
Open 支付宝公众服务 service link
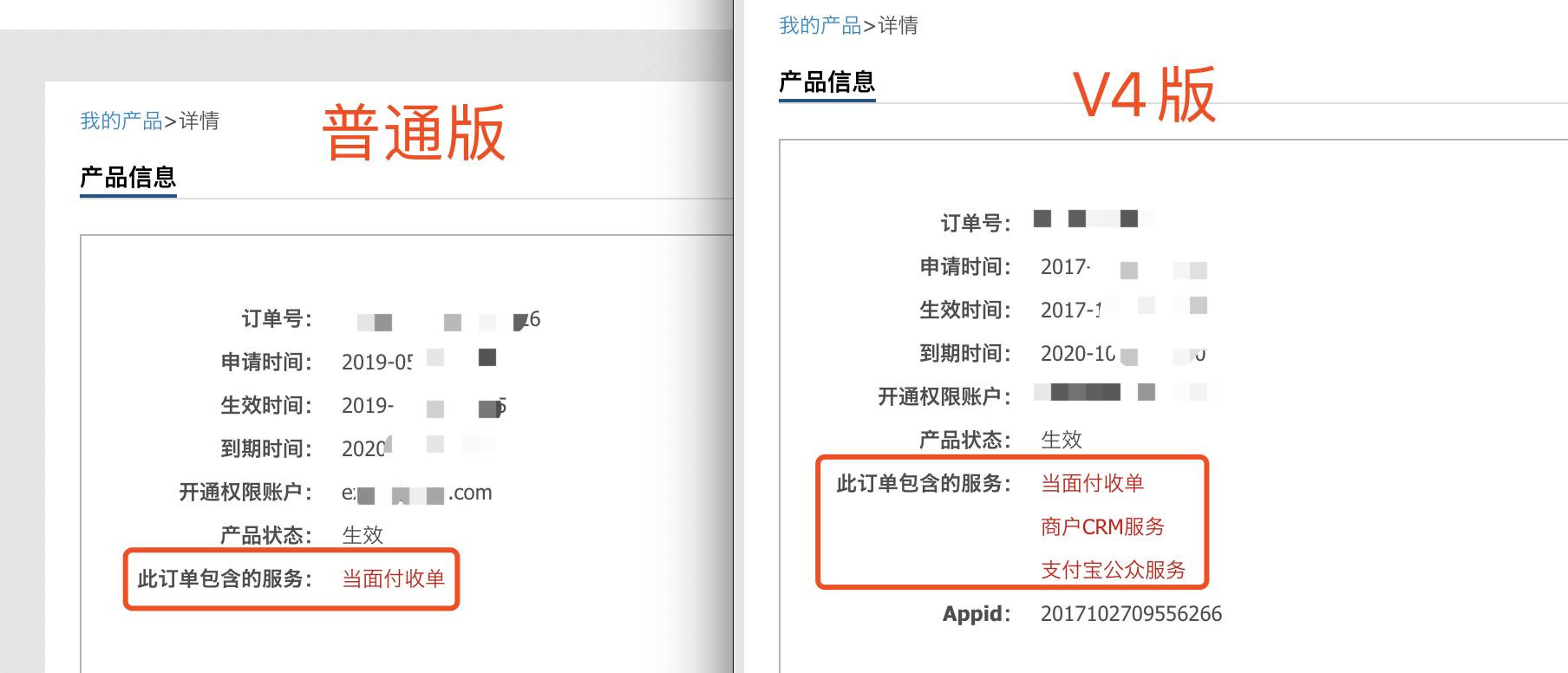pos(1114,570)
